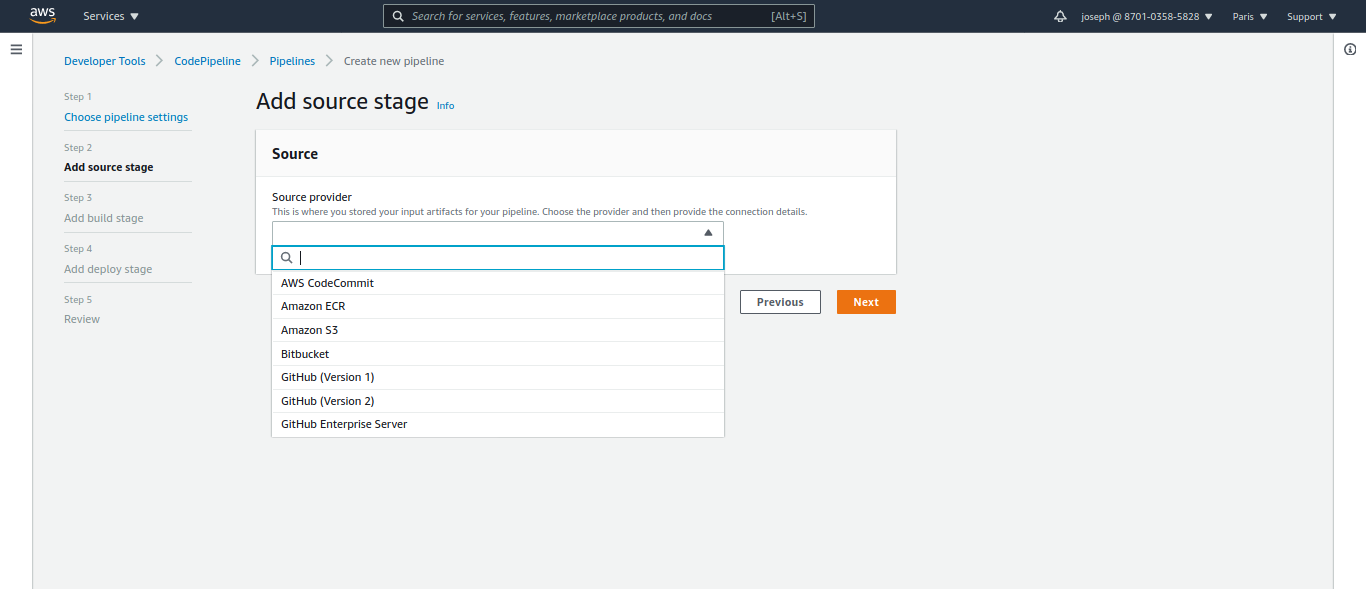This screenshot has height=589, width=1366.
Task: Open the Services menu
Action: (111, 17)
